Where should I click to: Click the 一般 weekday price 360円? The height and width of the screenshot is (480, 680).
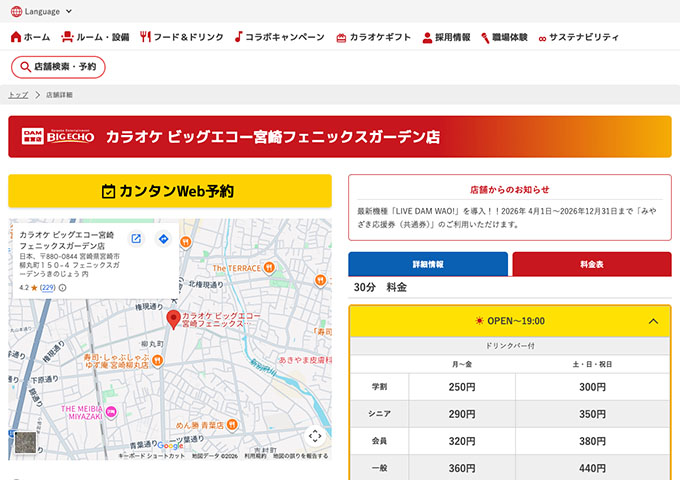pyautogui.click(x=462, y=468)
